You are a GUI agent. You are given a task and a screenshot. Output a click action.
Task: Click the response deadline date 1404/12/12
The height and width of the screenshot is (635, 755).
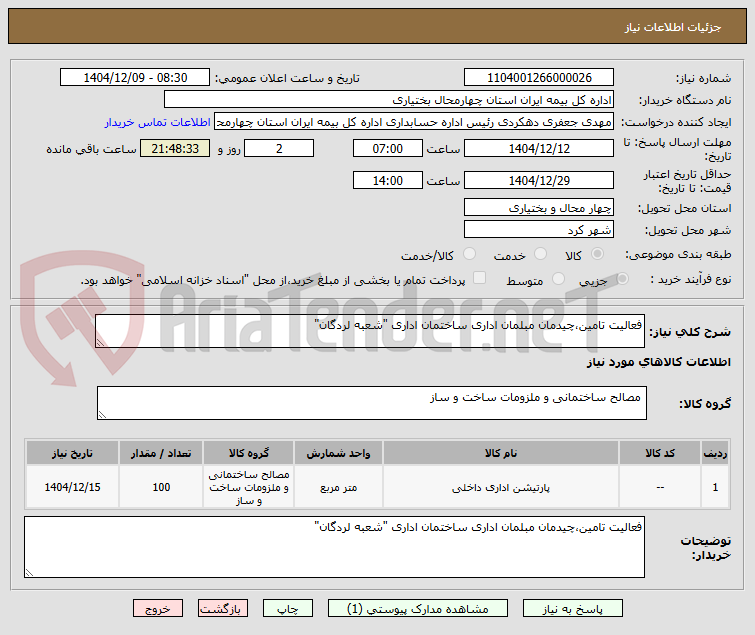[539, 148]
